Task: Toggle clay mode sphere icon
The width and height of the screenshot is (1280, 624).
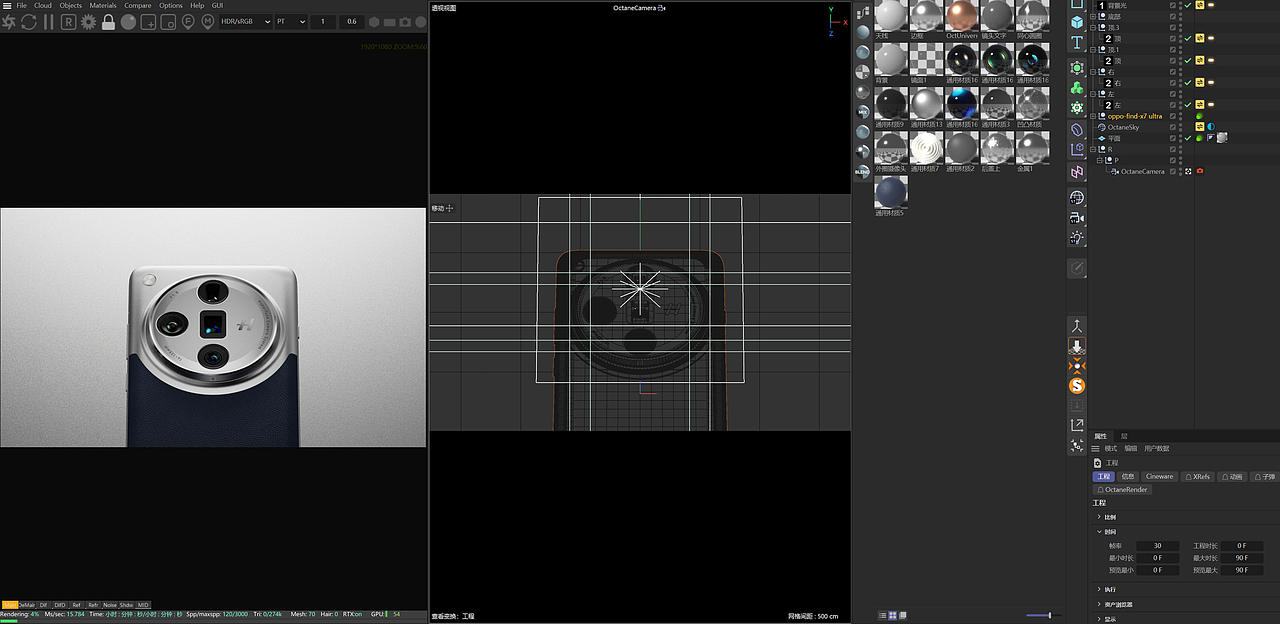Action: click(x=129, y=21)
